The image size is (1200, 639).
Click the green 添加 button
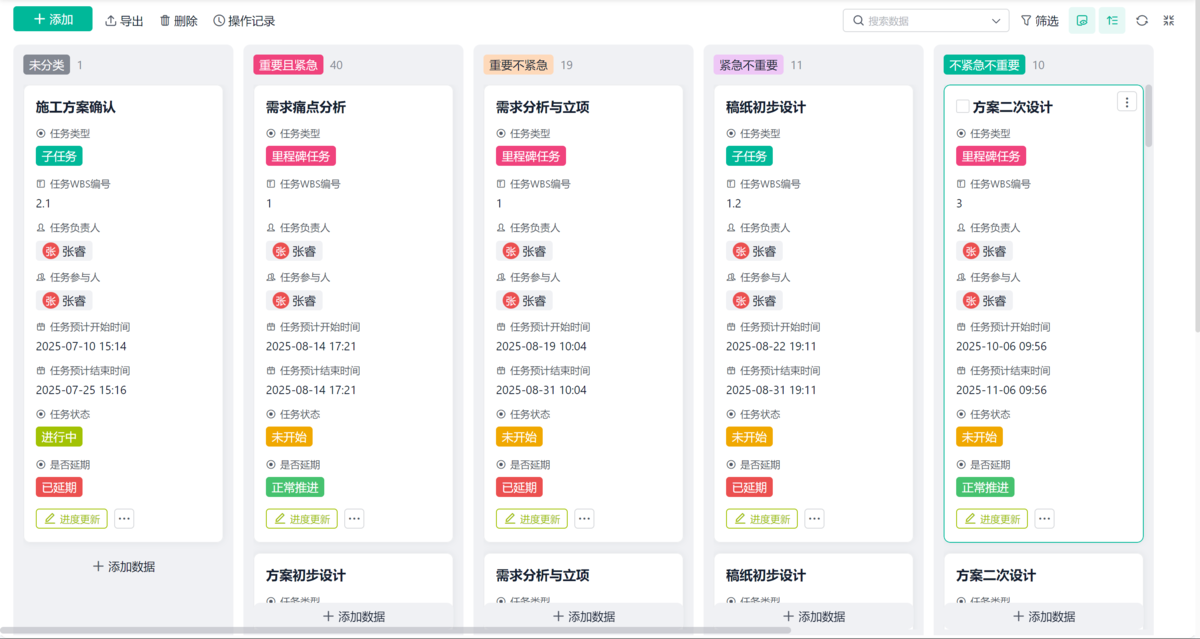click(x=51, y=18)
